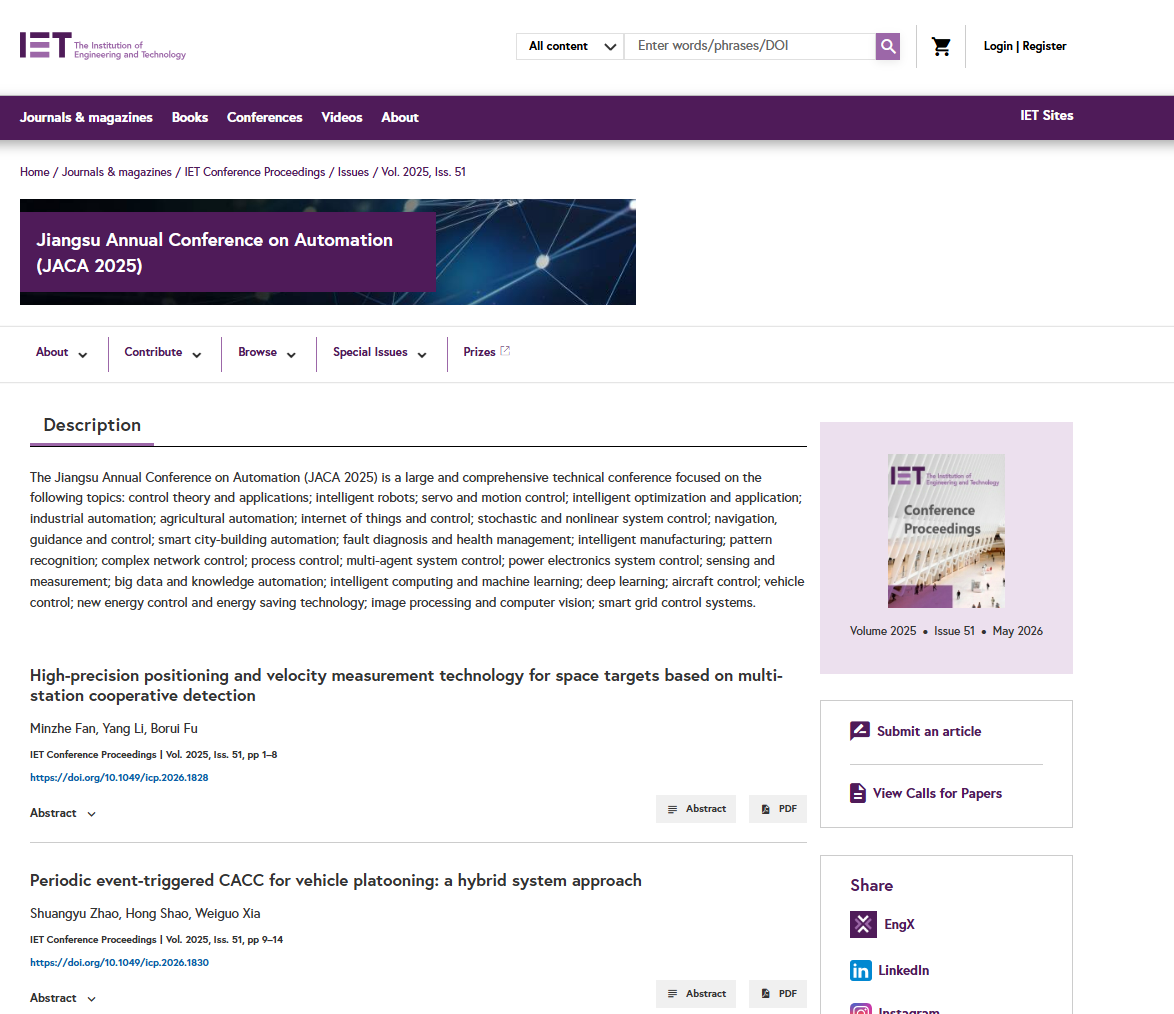Click the Abstract button for the multi-station paper
The image size is (1174, 1014).
(x=696, y=809)
